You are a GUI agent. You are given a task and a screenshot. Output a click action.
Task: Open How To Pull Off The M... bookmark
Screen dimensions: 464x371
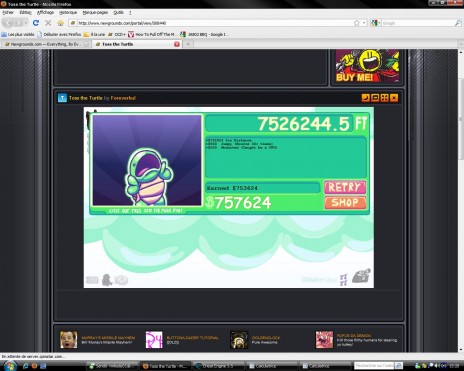click(x=152, y=34)
